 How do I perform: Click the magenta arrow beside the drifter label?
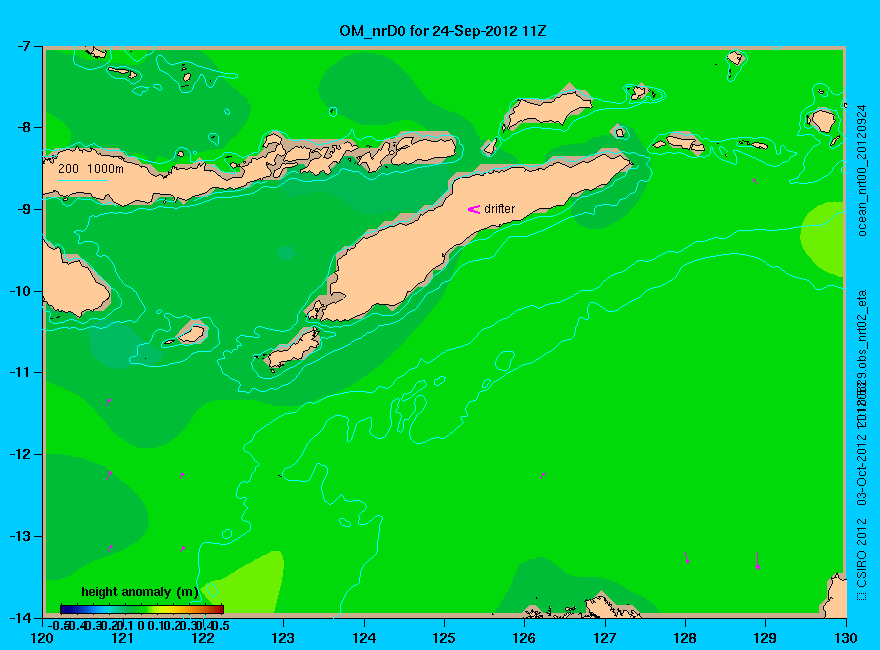click(x=474, y=209)
